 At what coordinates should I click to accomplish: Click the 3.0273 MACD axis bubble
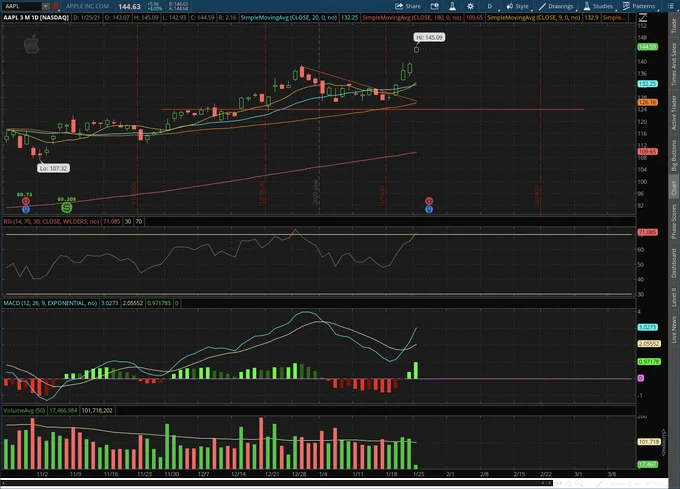pos(647,327)
